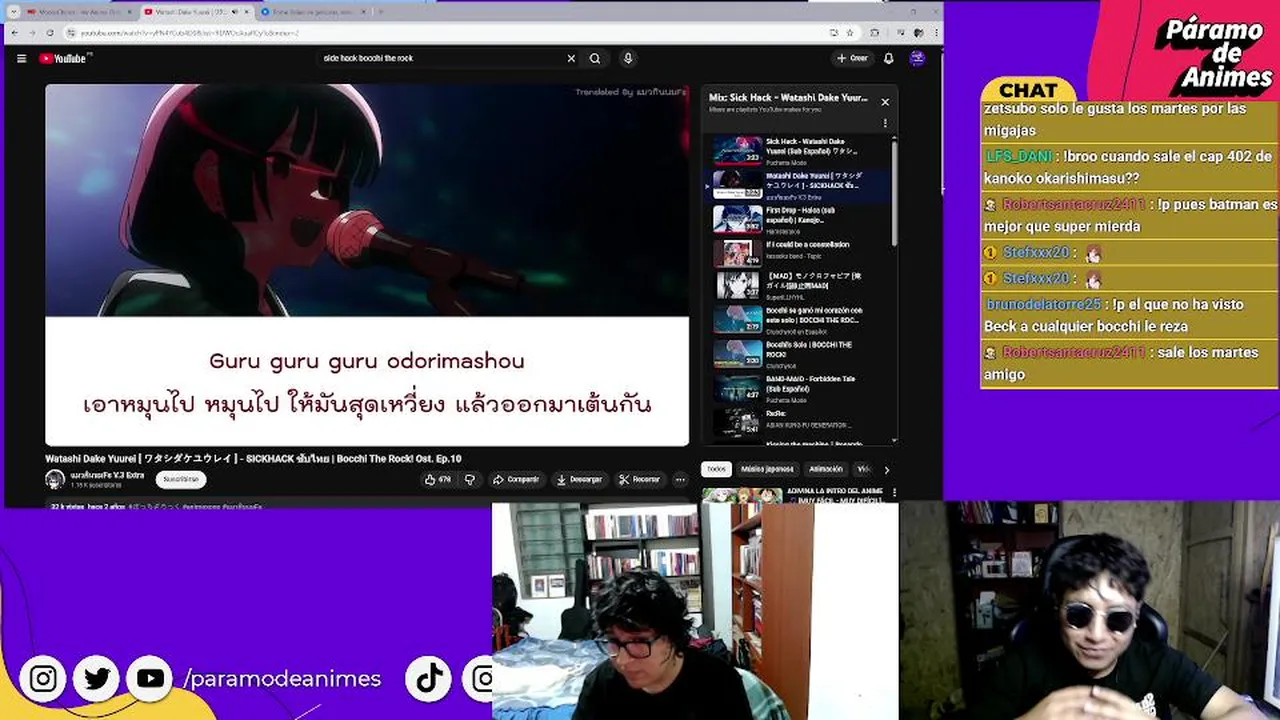Image resolution: width=1280 pixels, height=720 pixels.
Task: Like the video (thumbs up 676)
Action: (438, 480)
